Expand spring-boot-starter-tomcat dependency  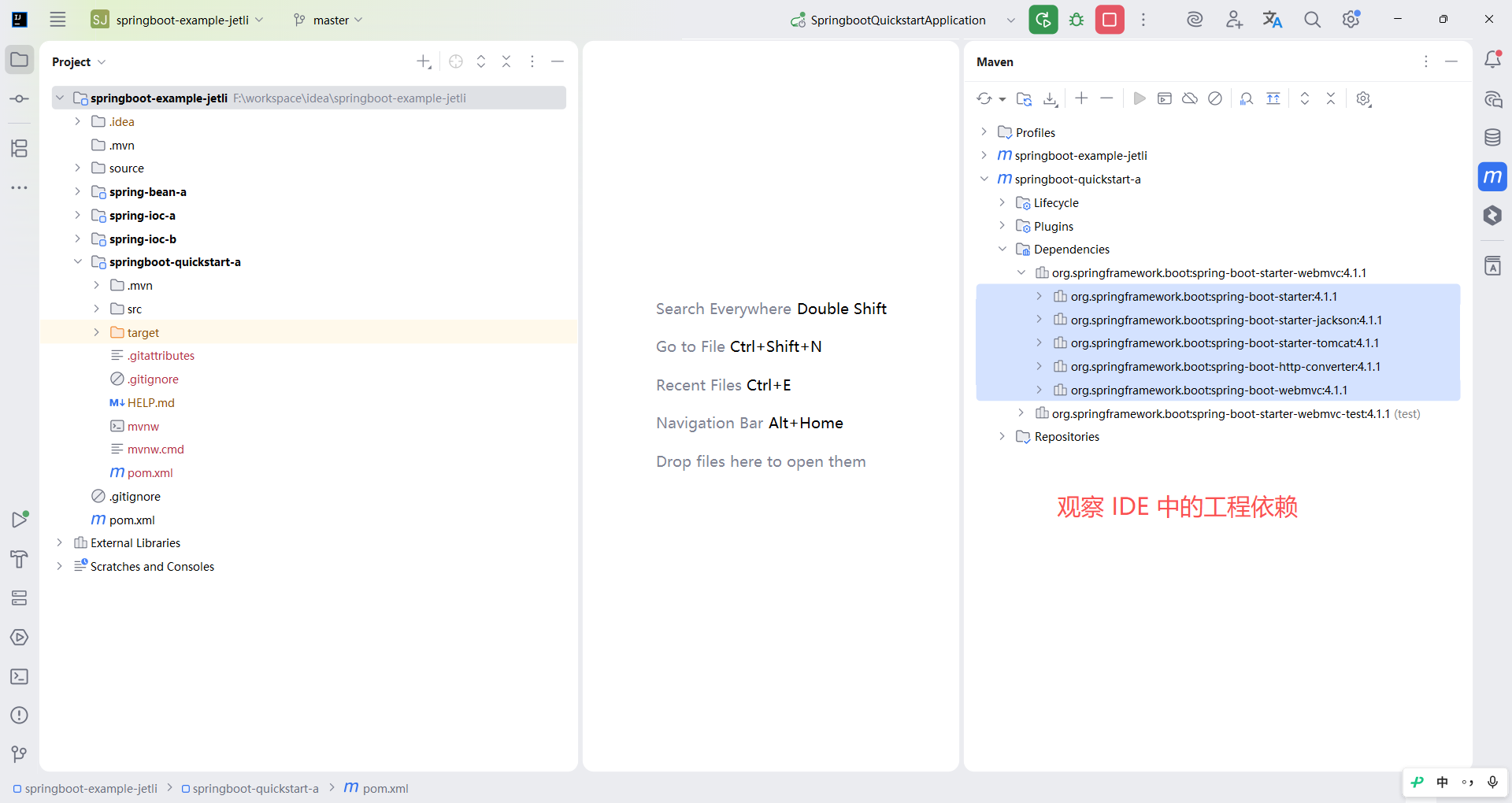click(x=1039, y=342)
